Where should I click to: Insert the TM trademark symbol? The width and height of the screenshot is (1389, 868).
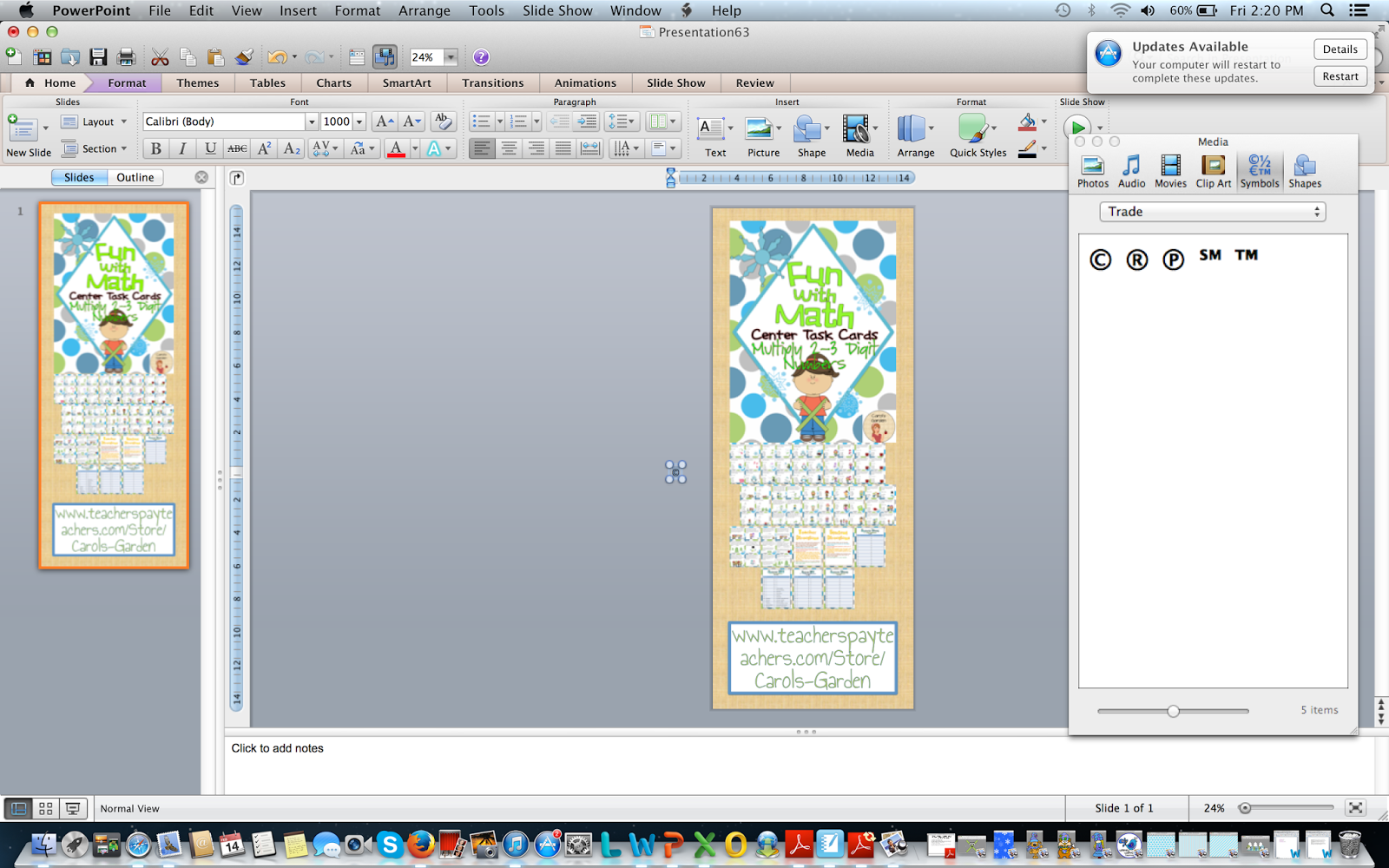pyautogui.click(x=1247, y=255)
